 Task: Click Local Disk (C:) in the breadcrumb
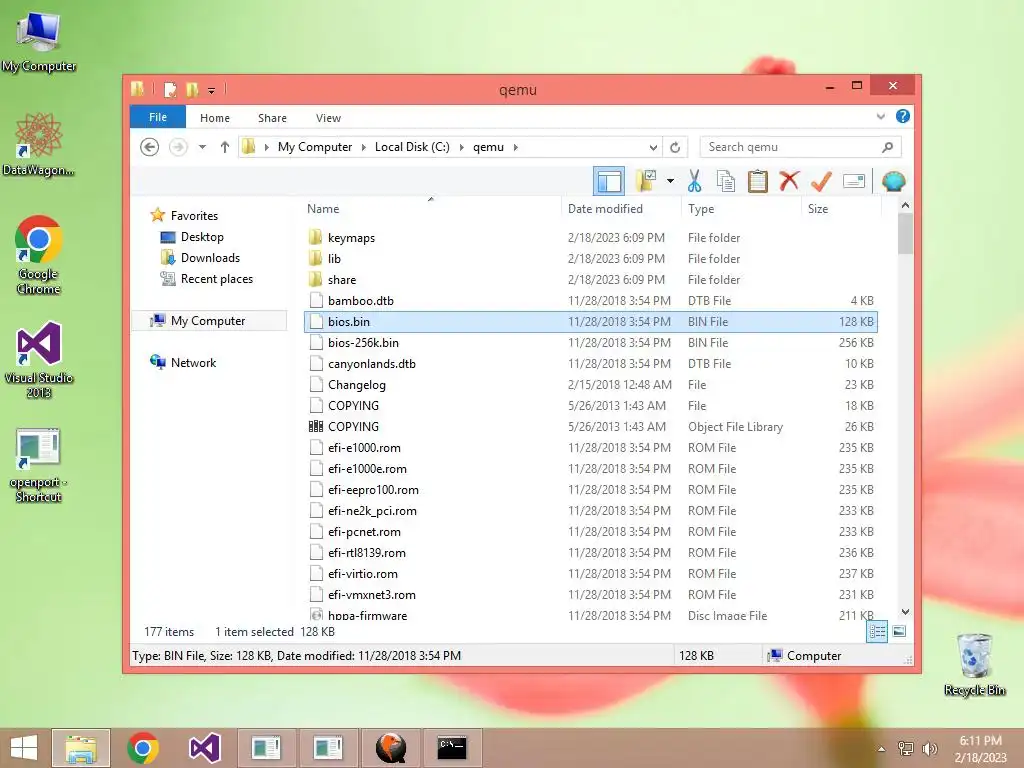tap(412, 147)
